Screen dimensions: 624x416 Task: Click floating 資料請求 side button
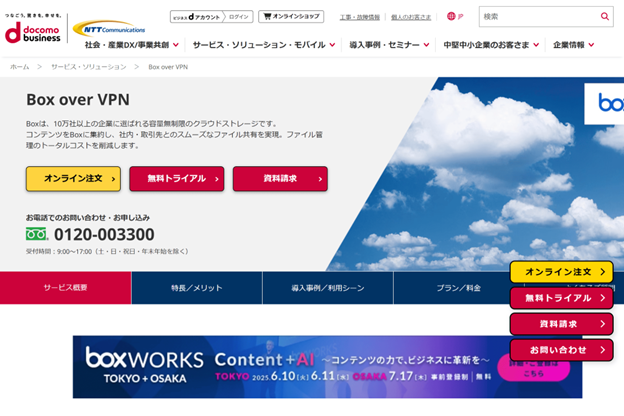coord(562,324)
